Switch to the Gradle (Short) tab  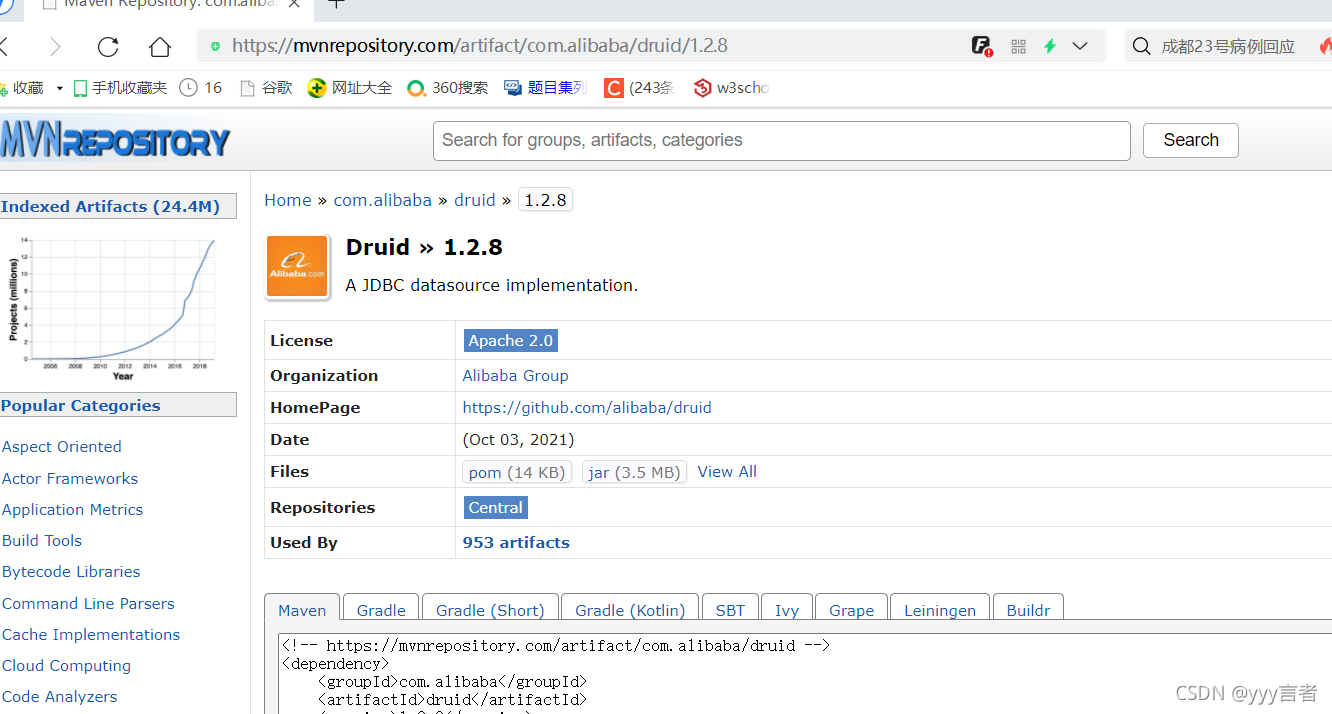tap(490, 610)
